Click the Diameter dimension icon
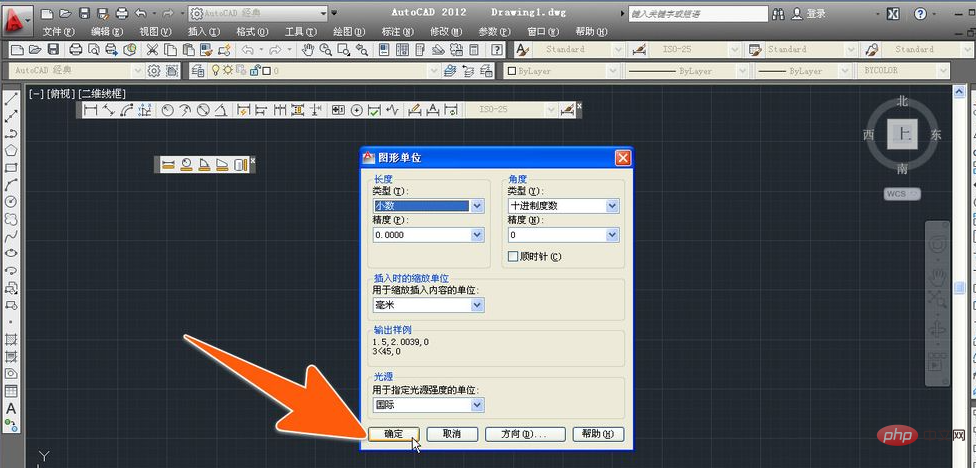The width and height of the screenshot is (976, 468). pyautogui.click(x=203, y=110)
